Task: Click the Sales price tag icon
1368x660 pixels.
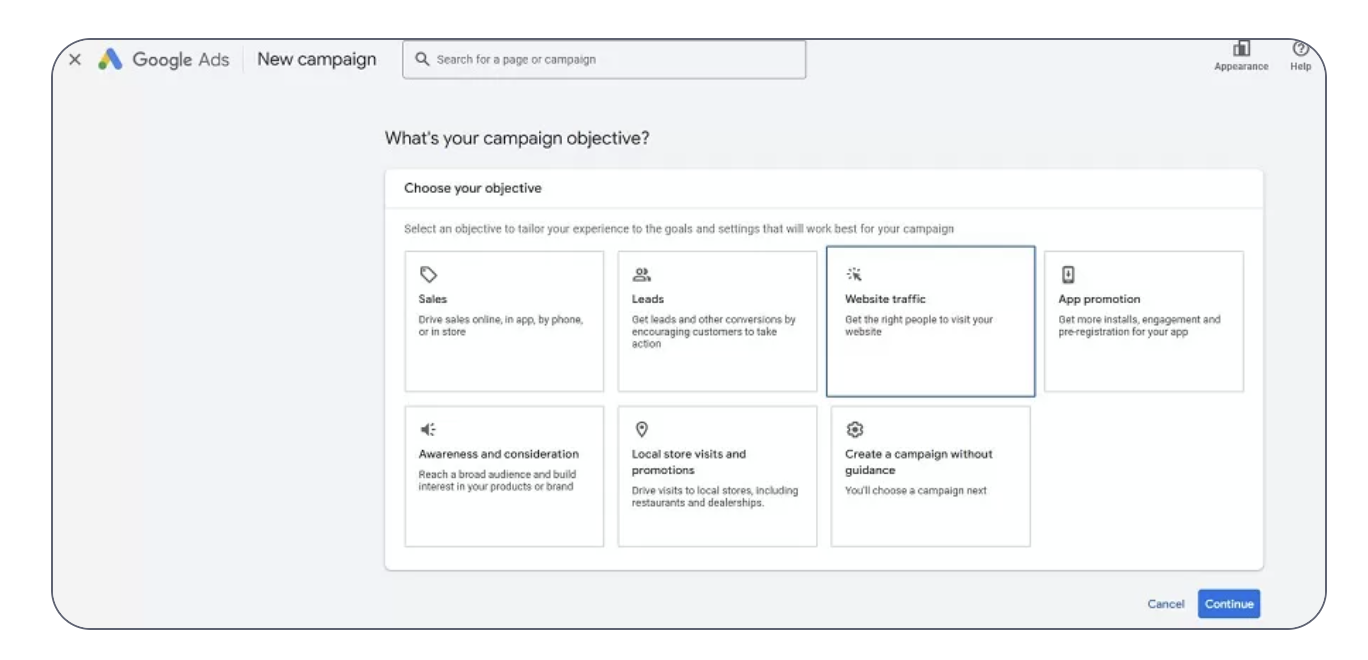Action: [428, 274]
